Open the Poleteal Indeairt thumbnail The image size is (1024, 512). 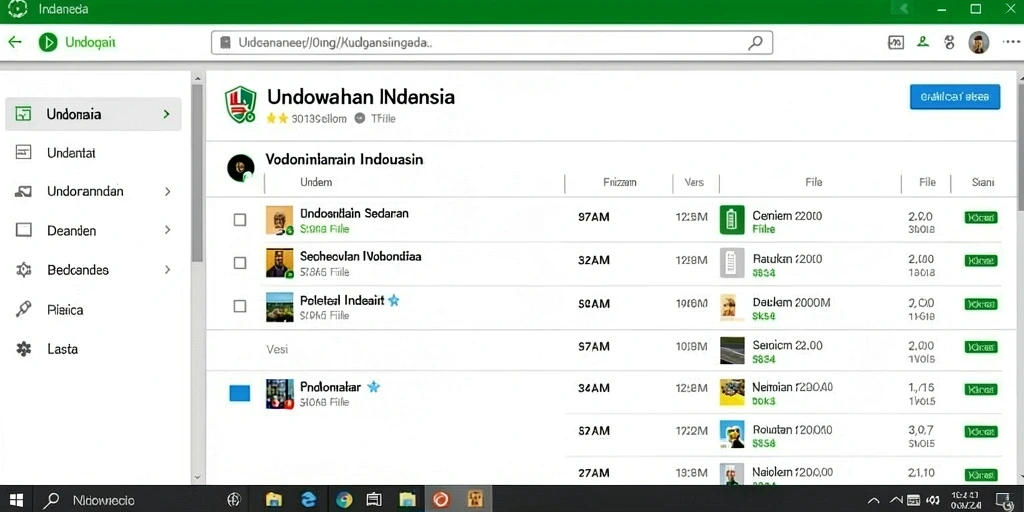coord(280,306)
